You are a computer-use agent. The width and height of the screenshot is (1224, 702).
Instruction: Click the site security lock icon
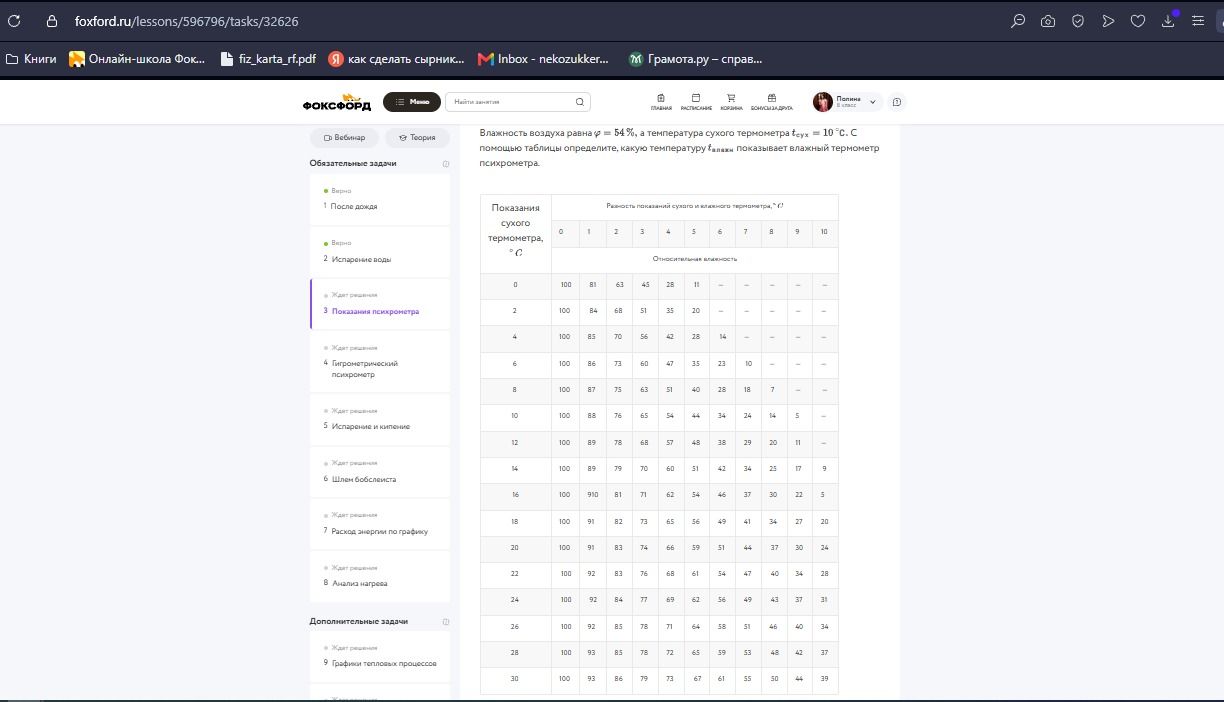tap(52, 21)
